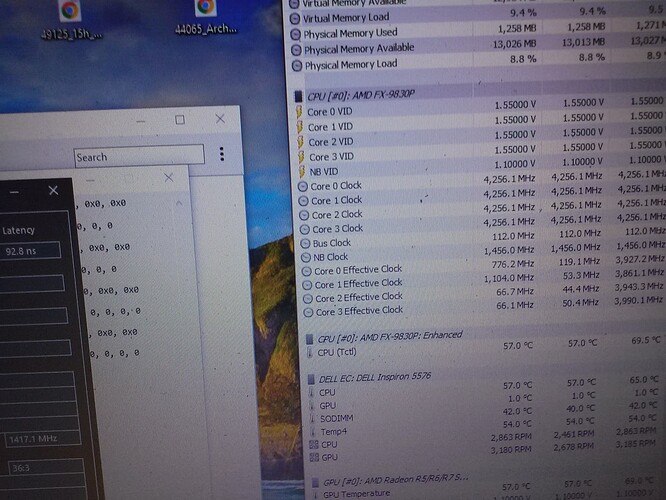Click the 13,026 MB Physical Memory Available value
The width and height of the screenshot is (666, 500).
(514, 44)
